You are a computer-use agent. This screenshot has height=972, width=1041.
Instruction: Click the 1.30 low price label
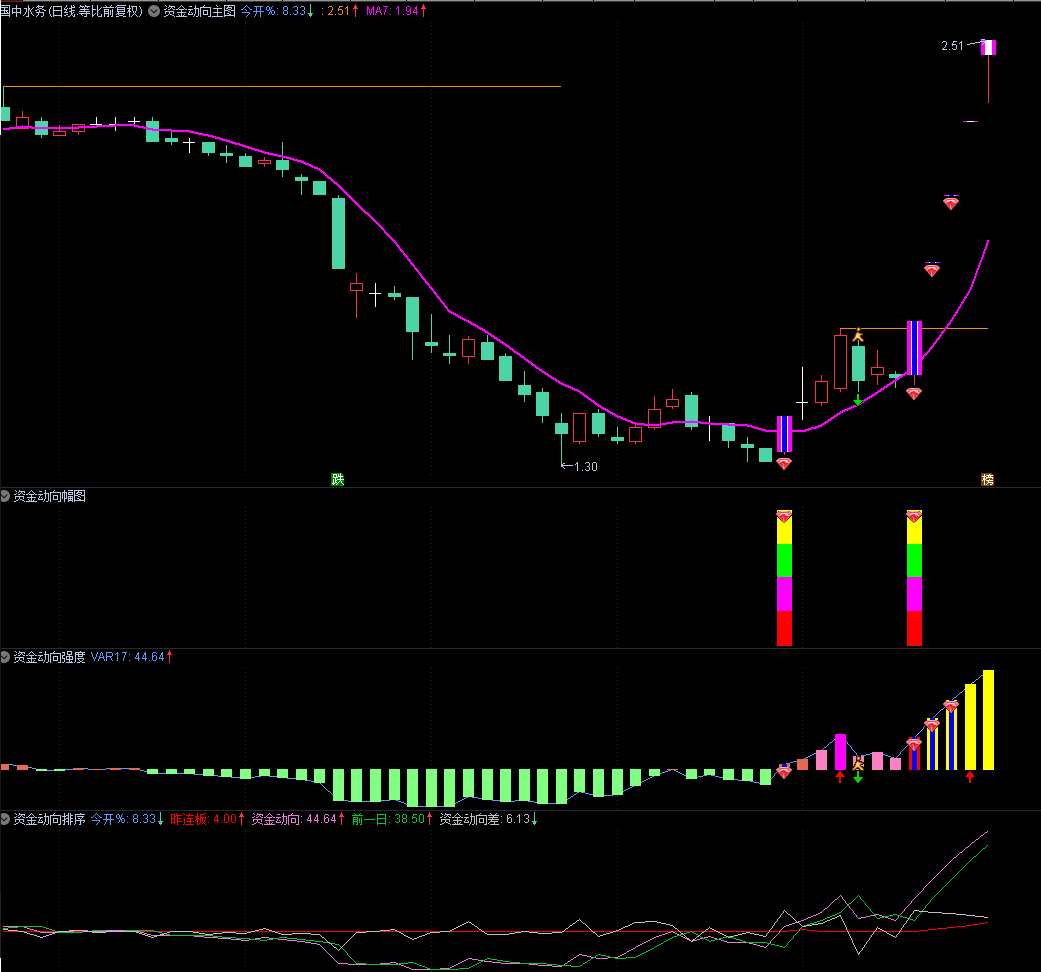(586, 467)
